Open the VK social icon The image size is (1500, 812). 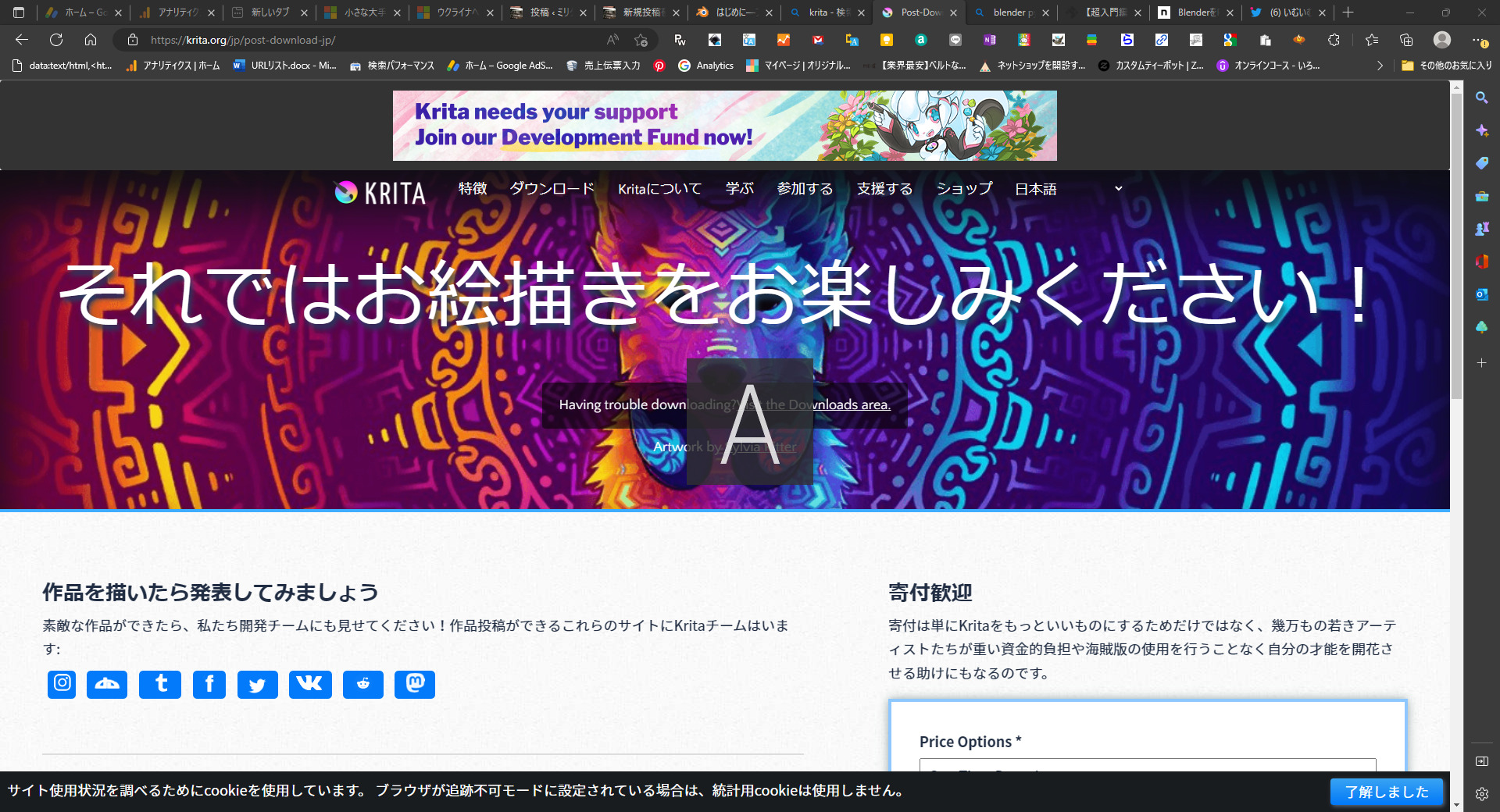[x=310, y=684]
